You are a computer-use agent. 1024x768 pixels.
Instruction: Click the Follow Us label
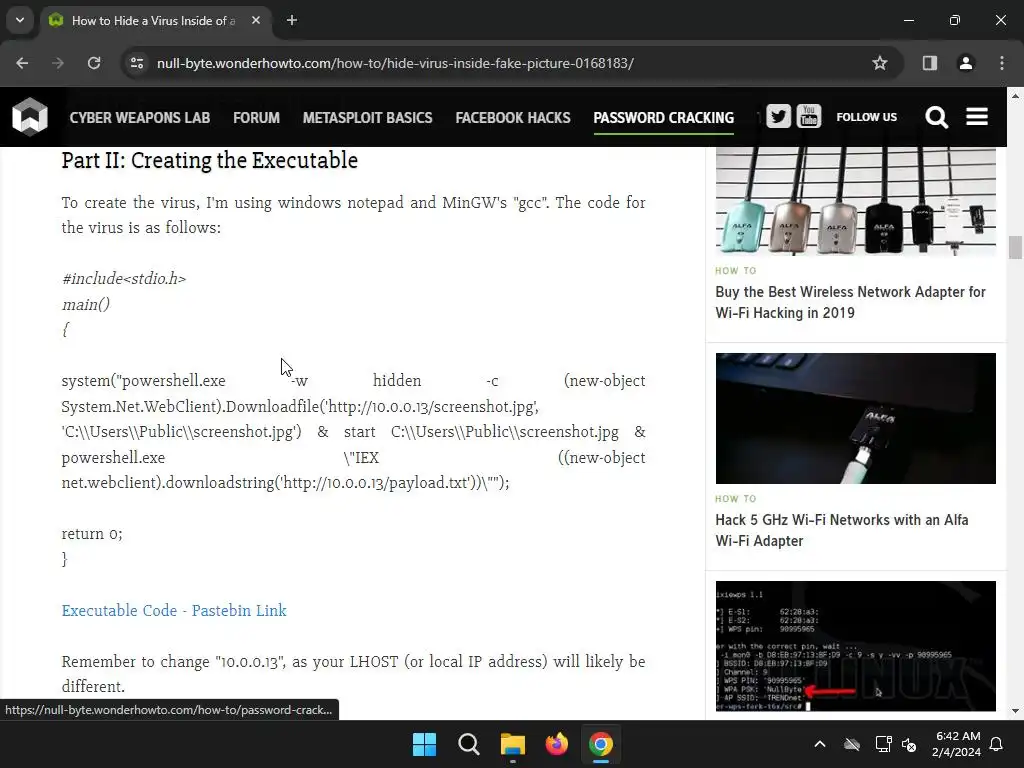pos(867,117)
